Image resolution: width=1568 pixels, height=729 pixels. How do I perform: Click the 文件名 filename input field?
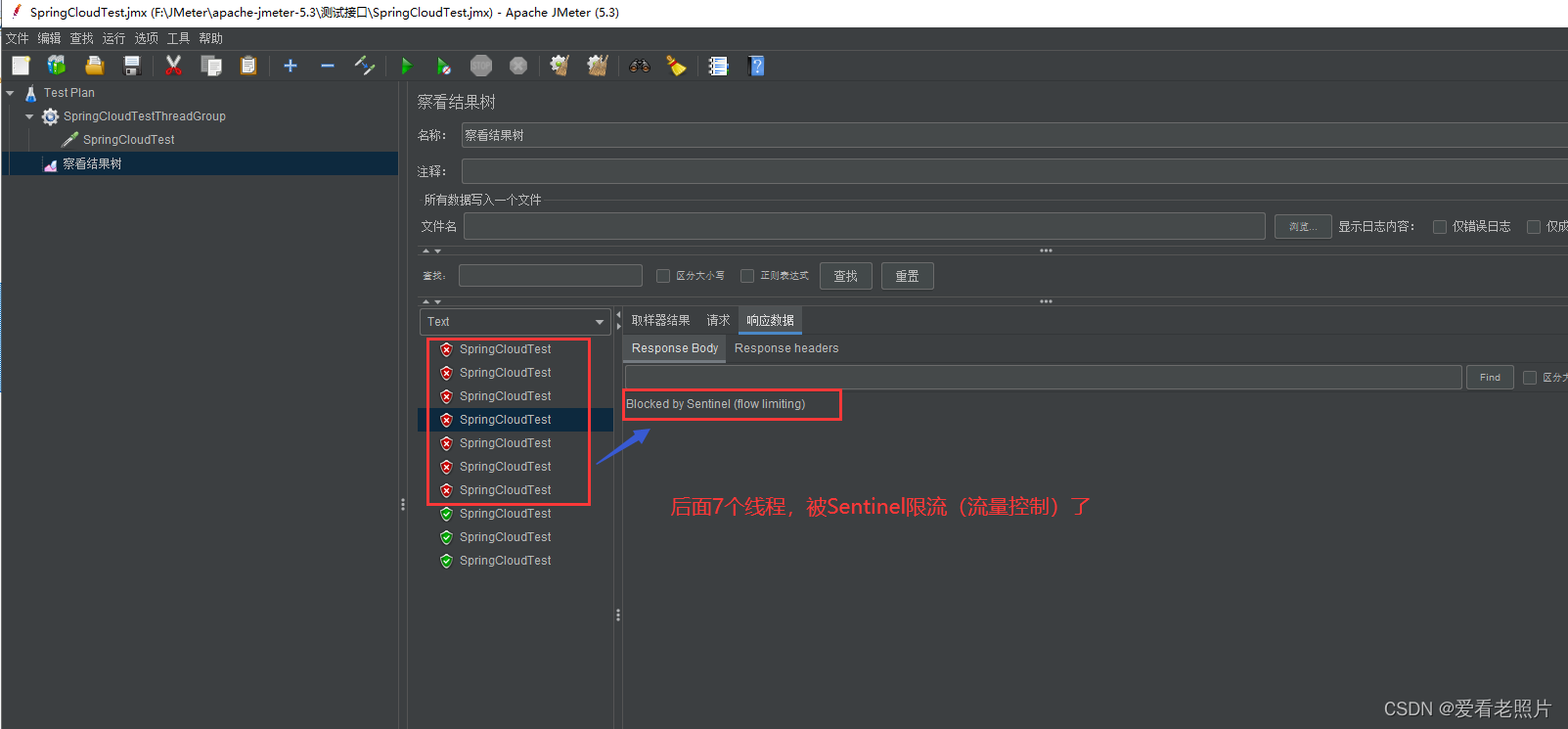pos(865,227)
